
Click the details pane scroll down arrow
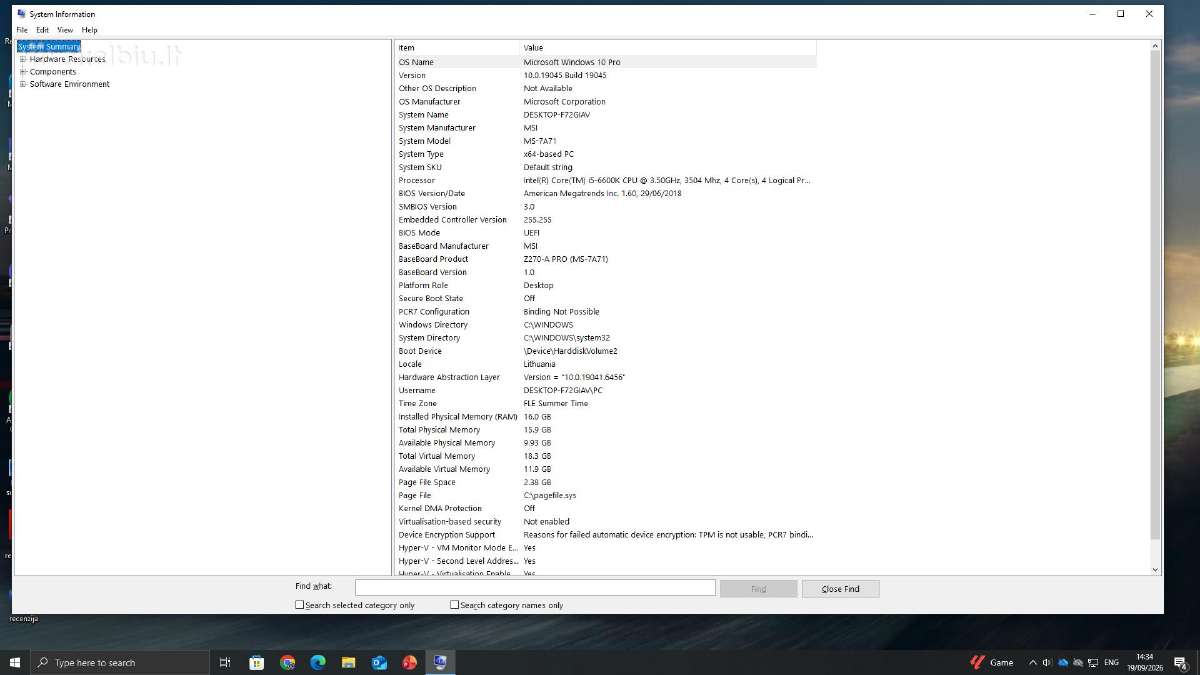click(x=1156, y=569)
